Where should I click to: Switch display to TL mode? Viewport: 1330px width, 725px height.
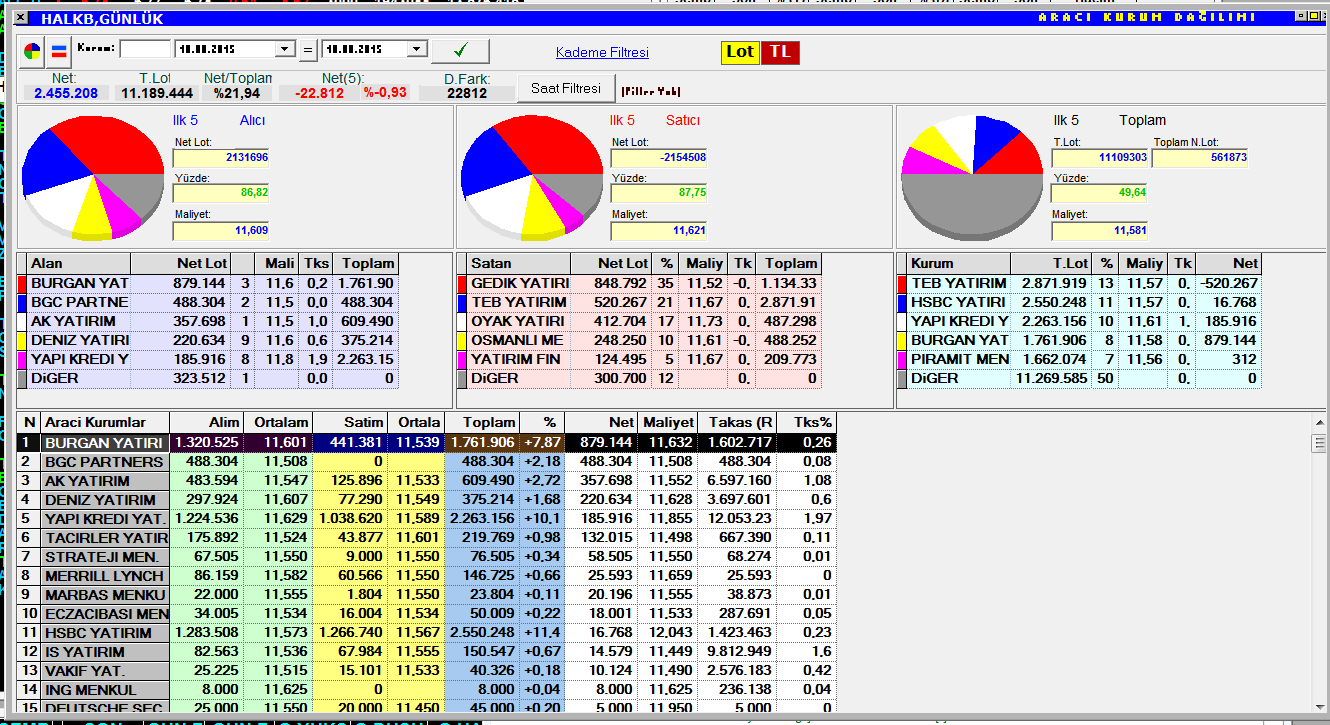pos(781,52)
